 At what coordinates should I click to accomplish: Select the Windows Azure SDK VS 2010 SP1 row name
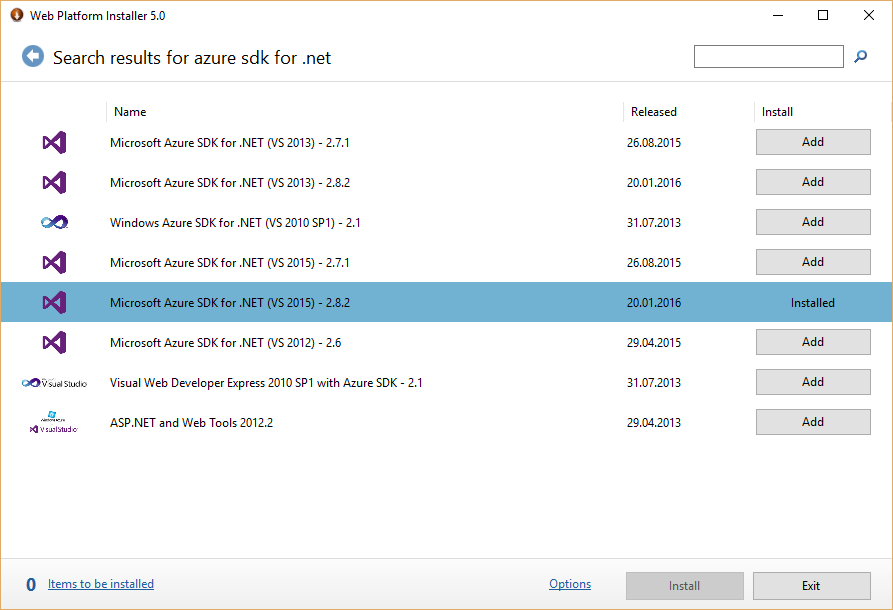[x=235, y=223]
